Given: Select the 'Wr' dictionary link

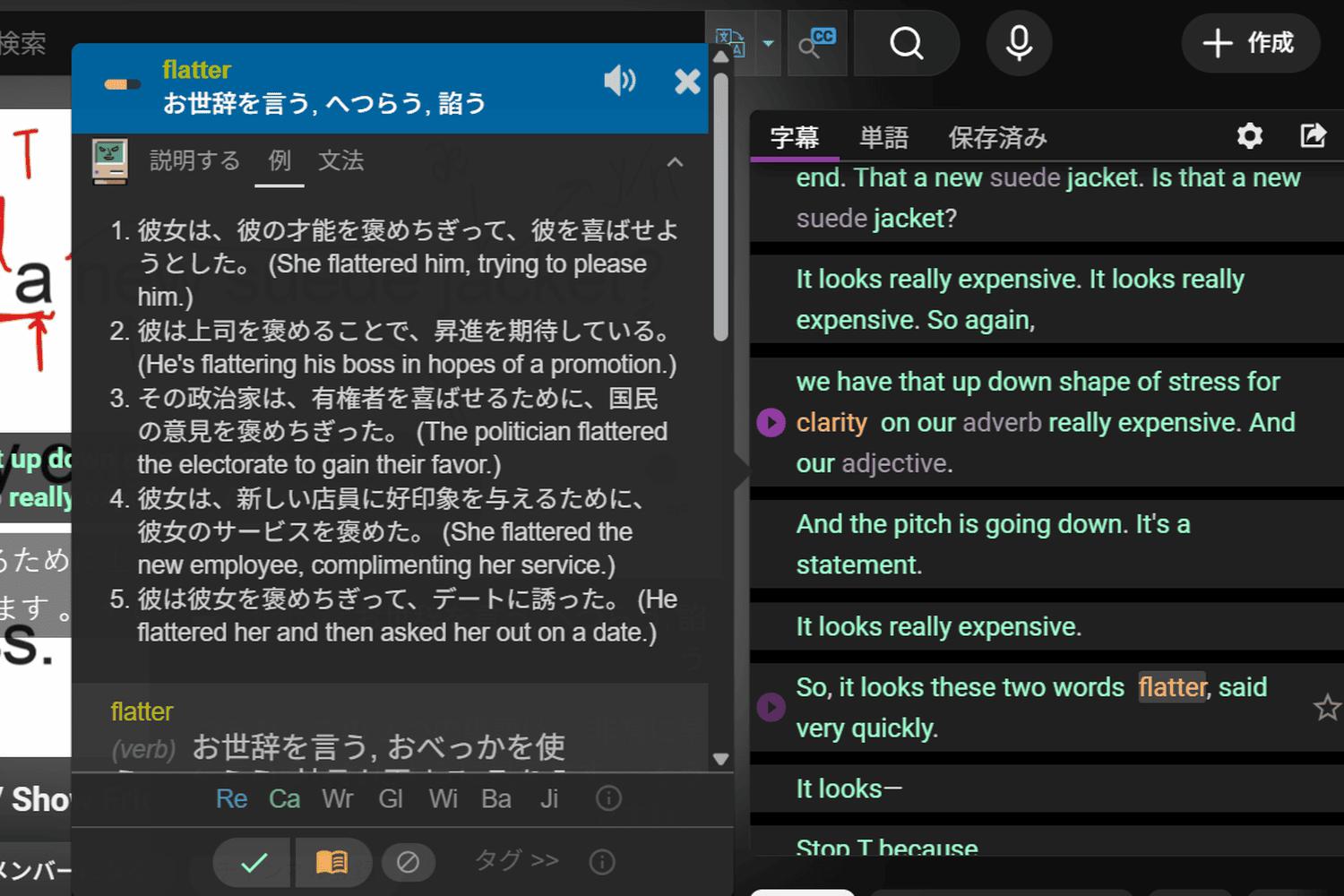Looking at the screenshot, I should coord(338,798).
